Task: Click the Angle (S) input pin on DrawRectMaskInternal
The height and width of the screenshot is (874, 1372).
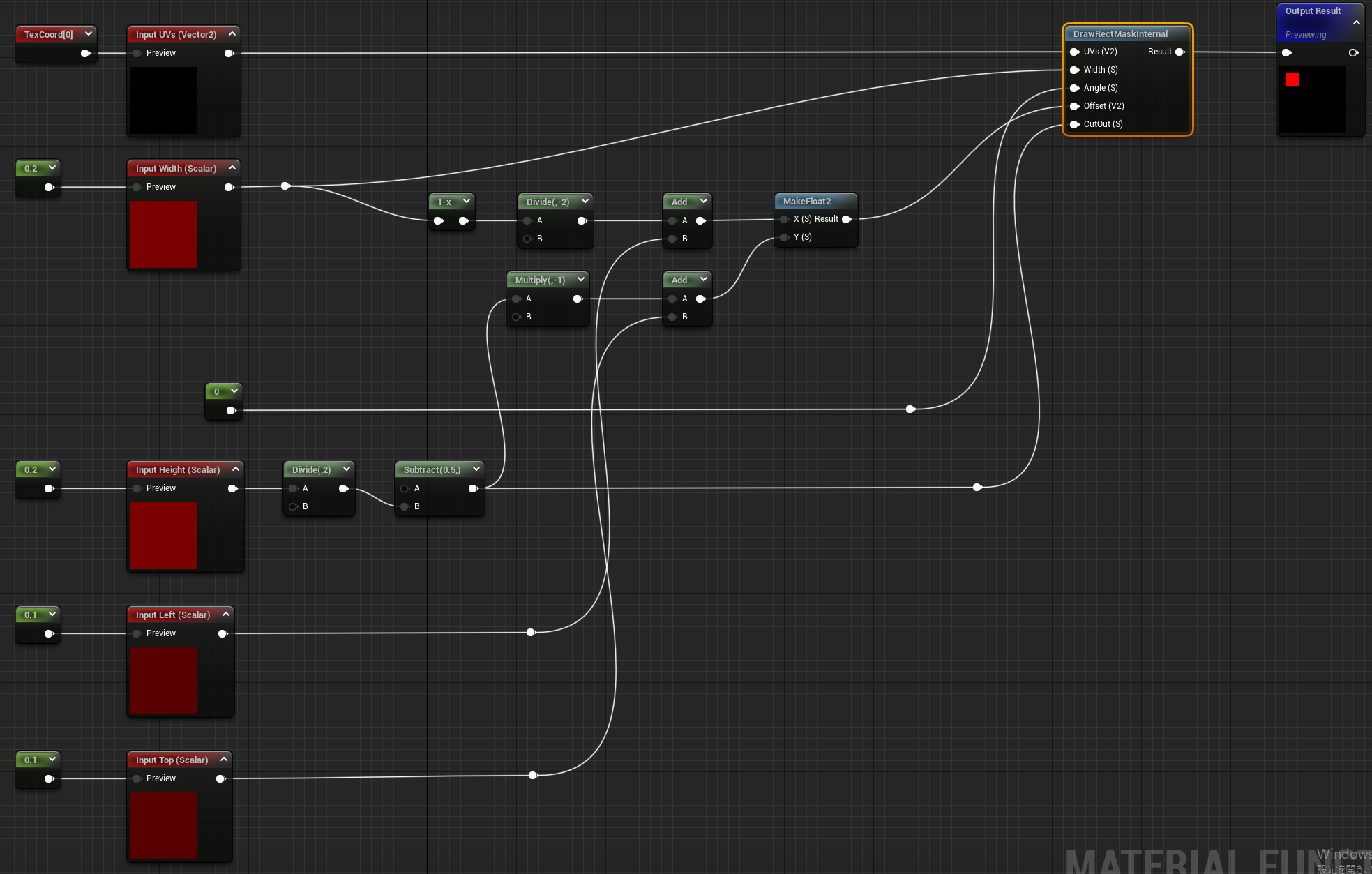Action: point(1074,88)
